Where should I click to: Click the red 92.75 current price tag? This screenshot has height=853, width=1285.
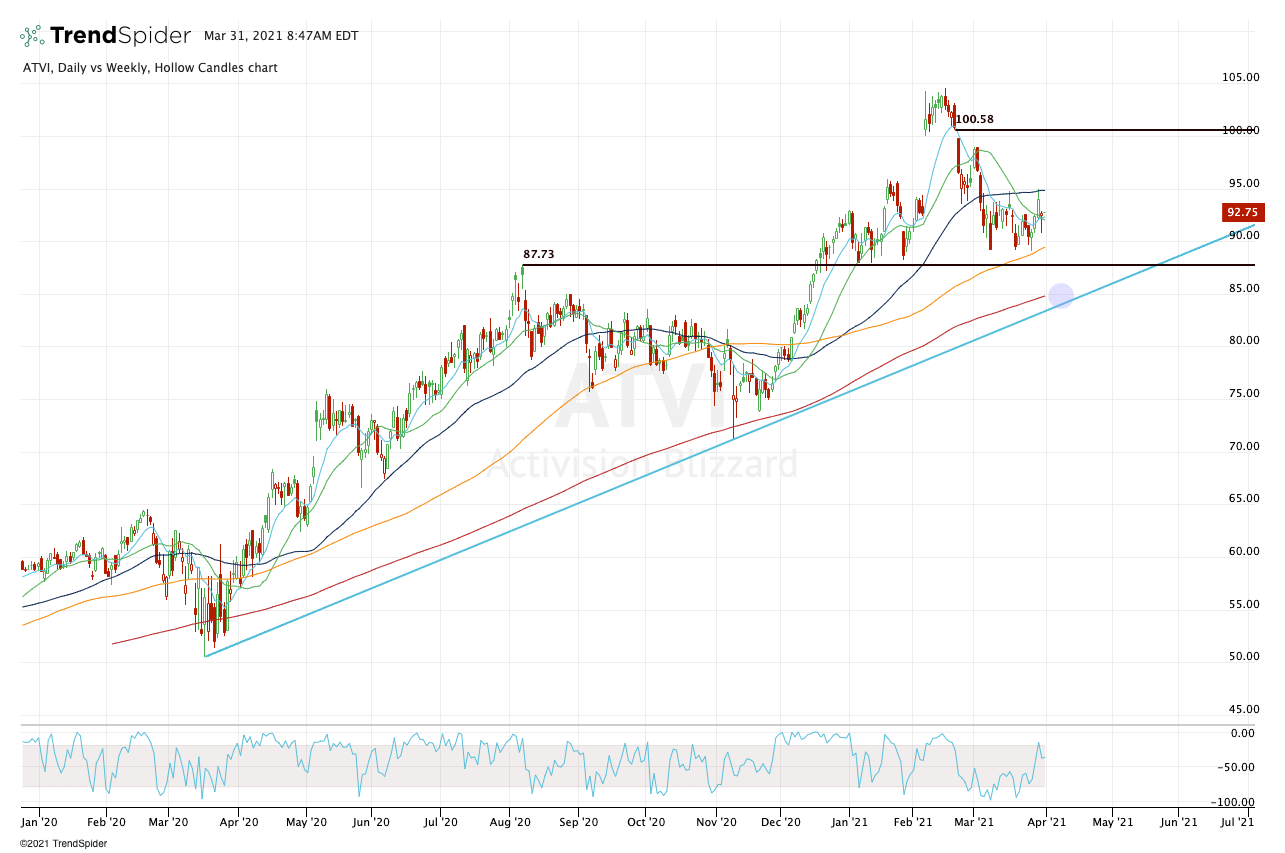coord(1244,212)
